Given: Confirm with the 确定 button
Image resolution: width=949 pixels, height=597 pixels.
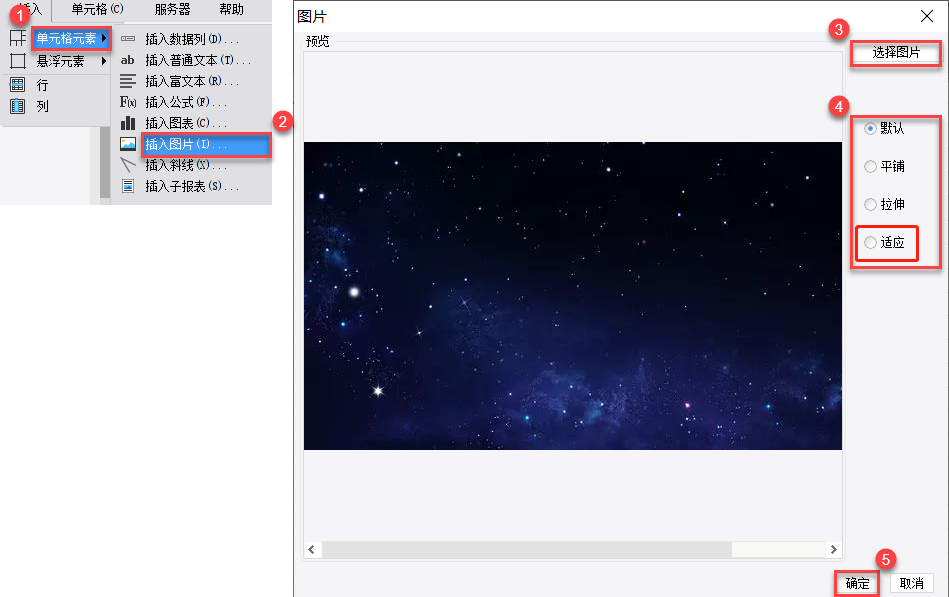Looking at the screenshot, I should [857, 583].
